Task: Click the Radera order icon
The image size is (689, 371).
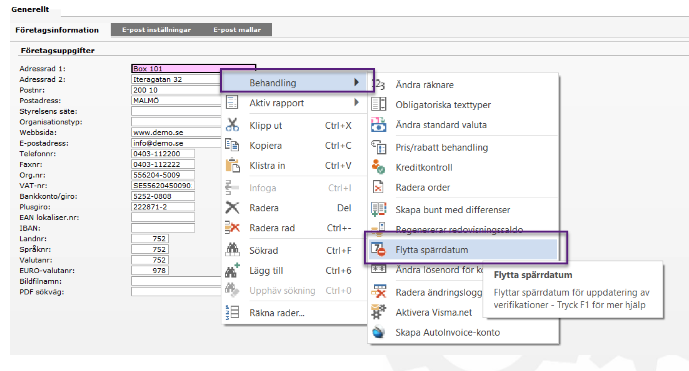Action: click(378, 187)
